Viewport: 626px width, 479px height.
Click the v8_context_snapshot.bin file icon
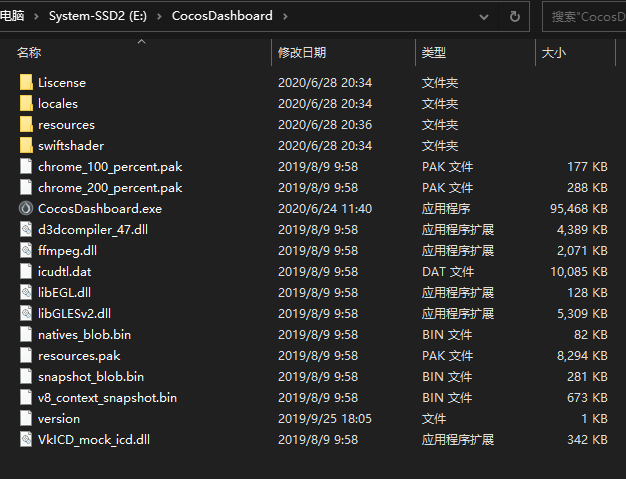[x=26, y=398]
